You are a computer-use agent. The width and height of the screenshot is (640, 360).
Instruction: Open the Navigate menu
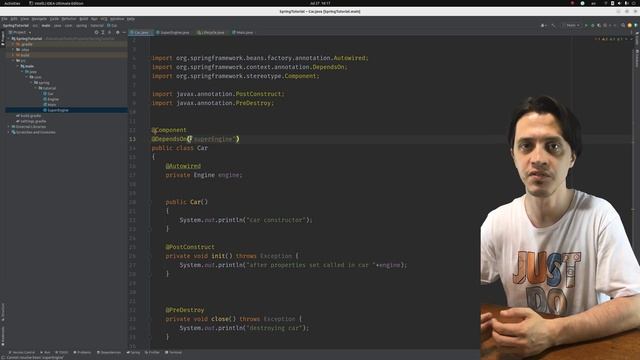click(39, 19)
